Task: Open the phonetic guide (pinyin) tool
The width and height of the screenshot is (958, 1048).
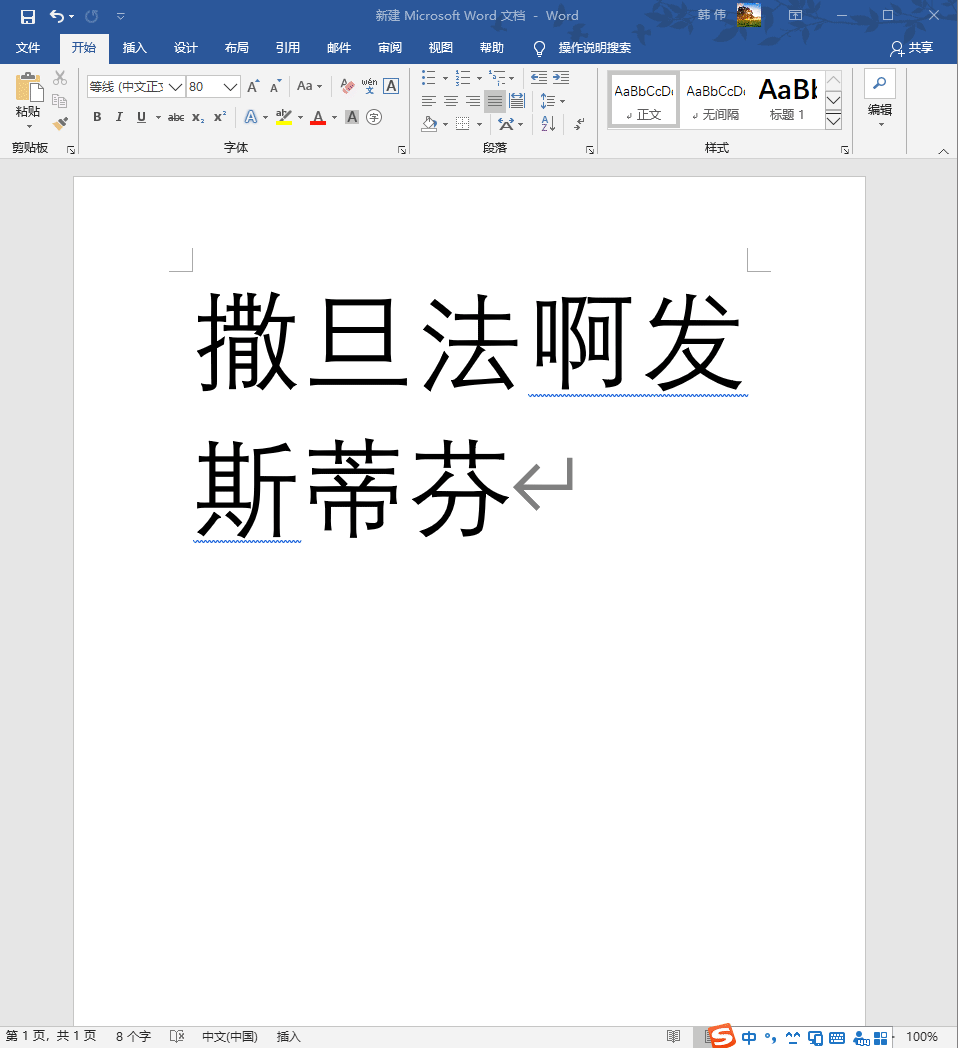Action: (367, 86)
